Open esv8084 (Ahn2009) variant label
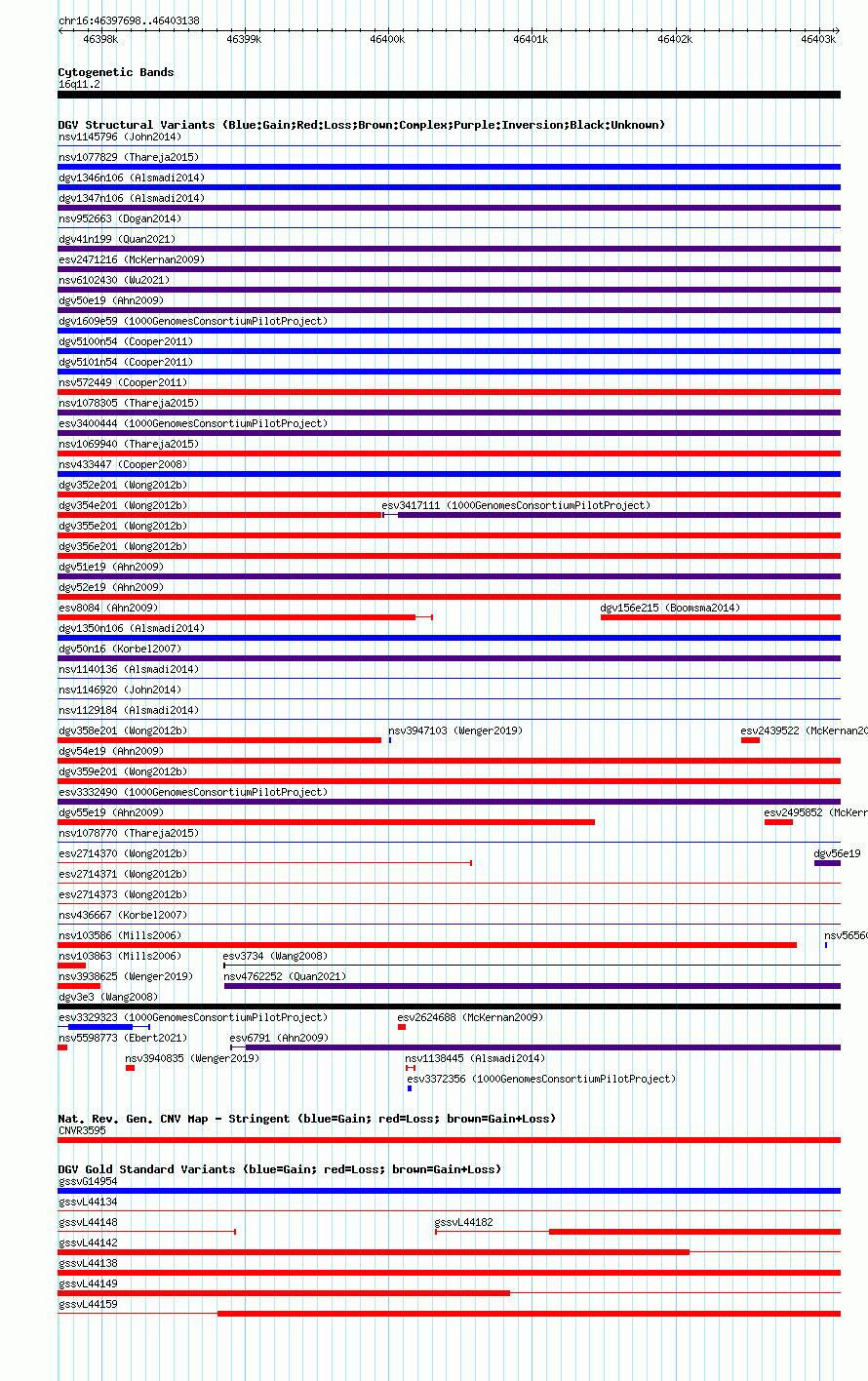Image resolution: width=868 pixels, height=1381 pixels. click(x=108, y=608)
